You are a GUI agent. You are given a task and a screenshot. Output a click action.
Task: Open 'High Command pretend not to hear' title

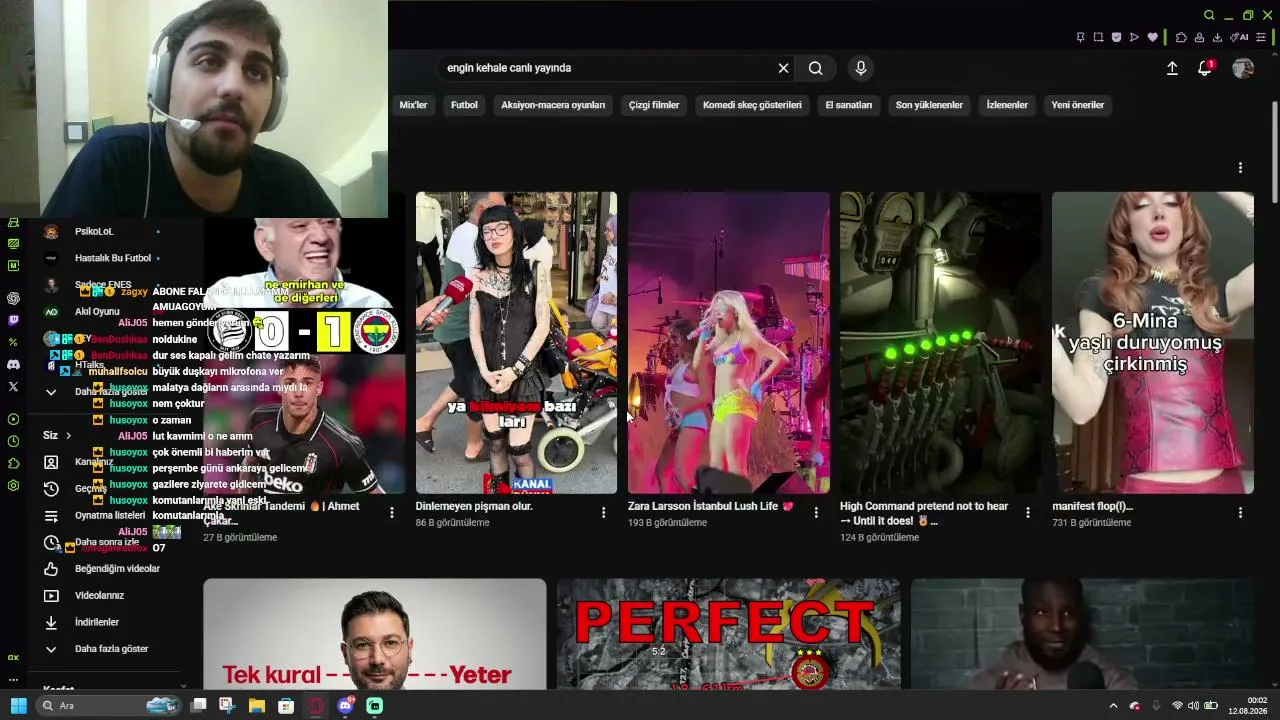pyautogui.click(x=924, y=514)
